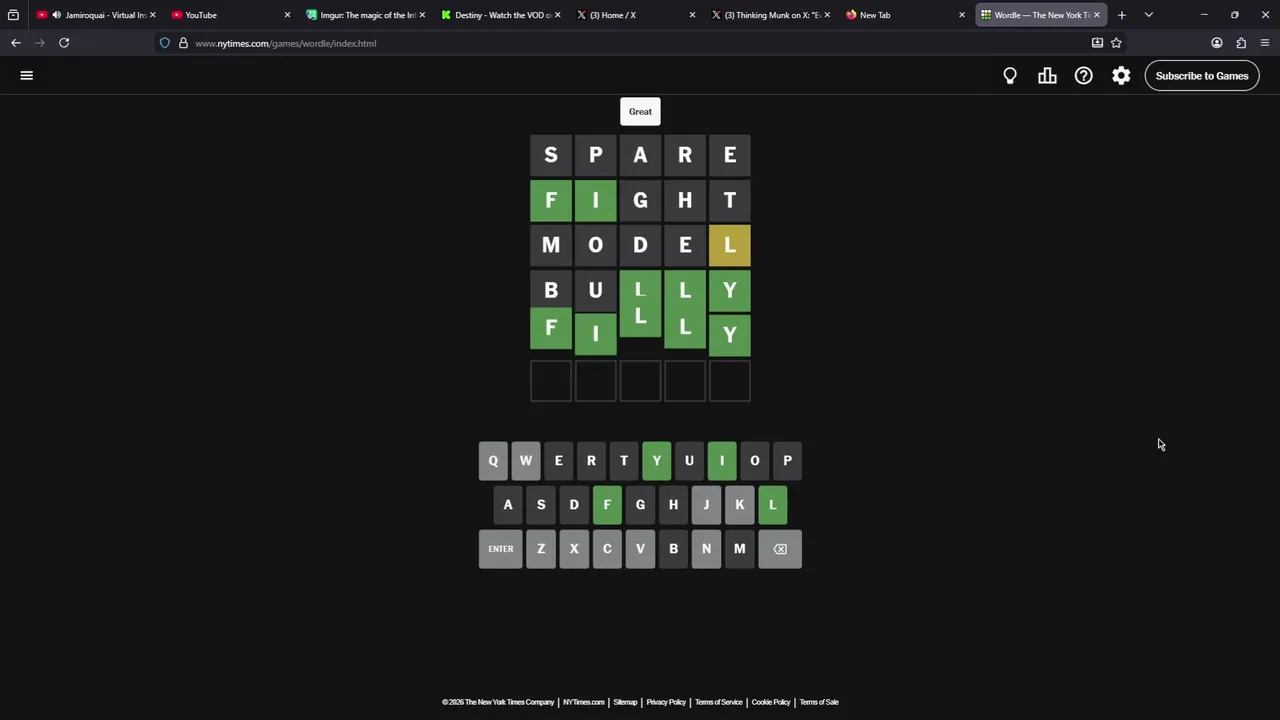The width and height of the screenshot is (1280, 720).
Task: Tap the Z key
Action: pyautogui.click(x=541, y=549)
